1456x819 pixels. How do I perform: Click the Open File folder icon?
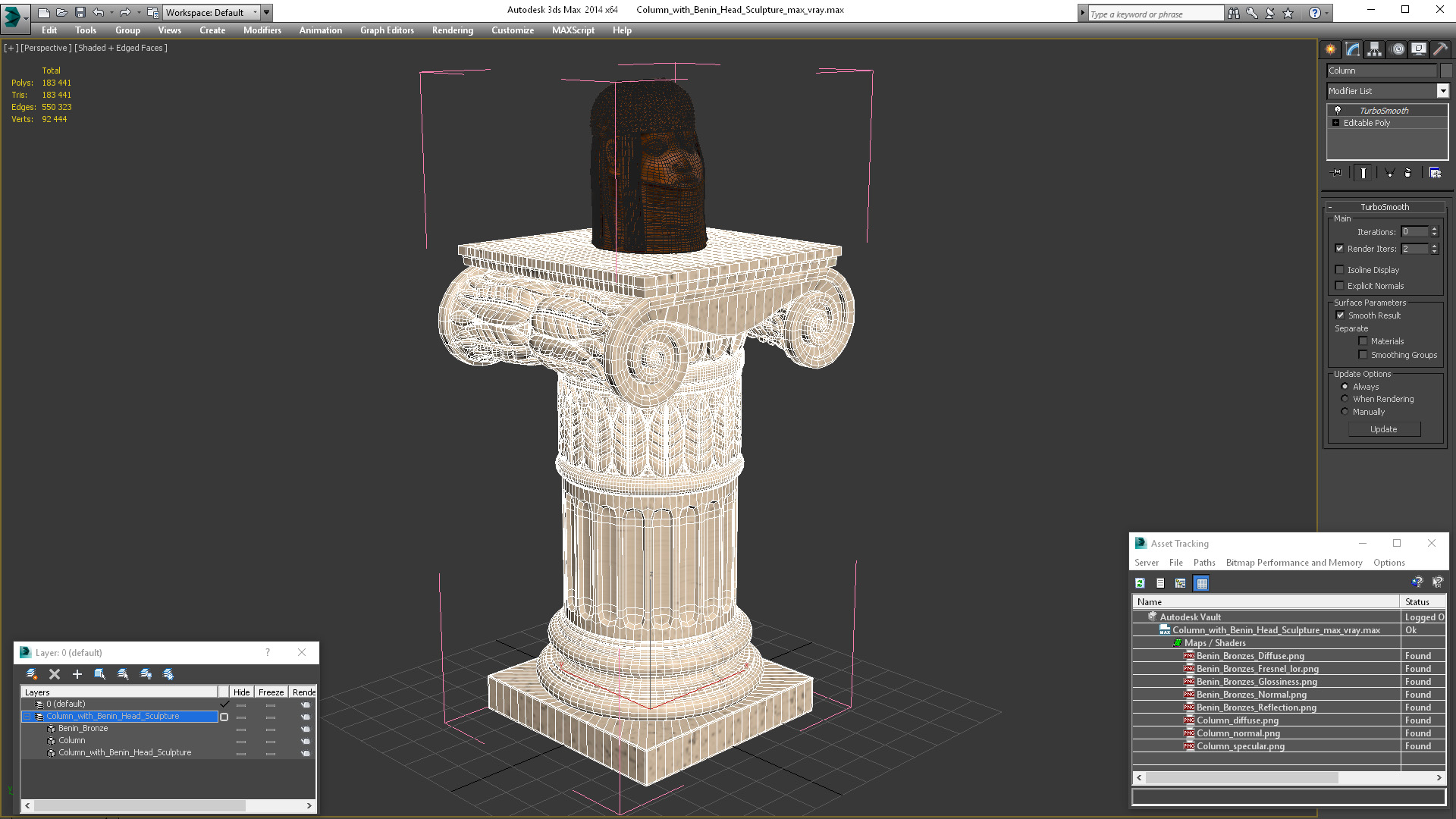(x=61, y=12)
